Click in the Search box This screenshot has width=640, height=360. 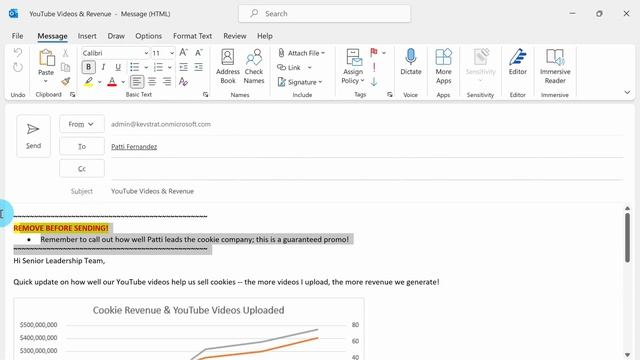tap(324, 13)
